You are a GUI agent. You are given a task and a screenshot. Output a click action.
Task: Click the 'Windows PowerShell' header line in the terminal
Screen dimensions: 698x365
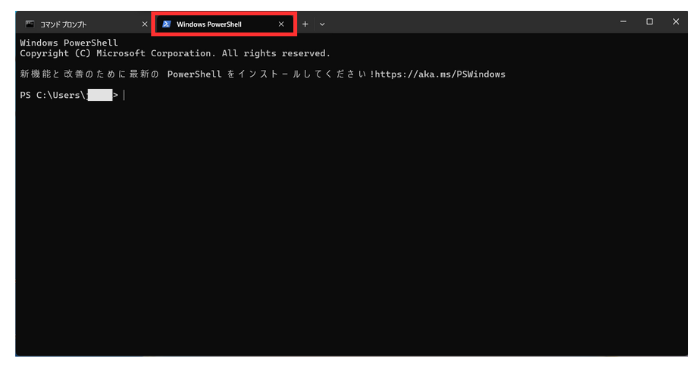tap(69, 43)
